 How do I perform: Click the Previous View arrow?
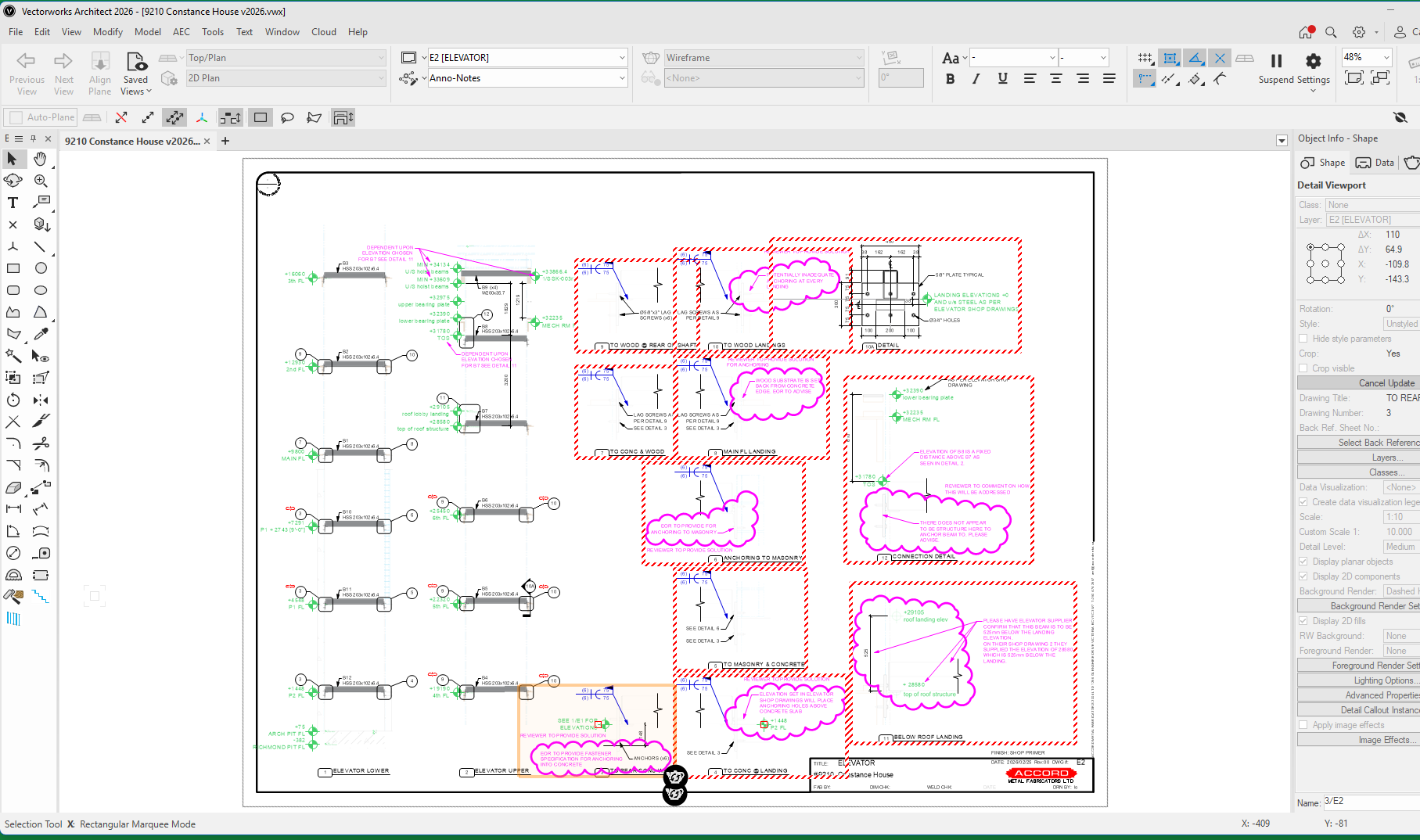27,61
